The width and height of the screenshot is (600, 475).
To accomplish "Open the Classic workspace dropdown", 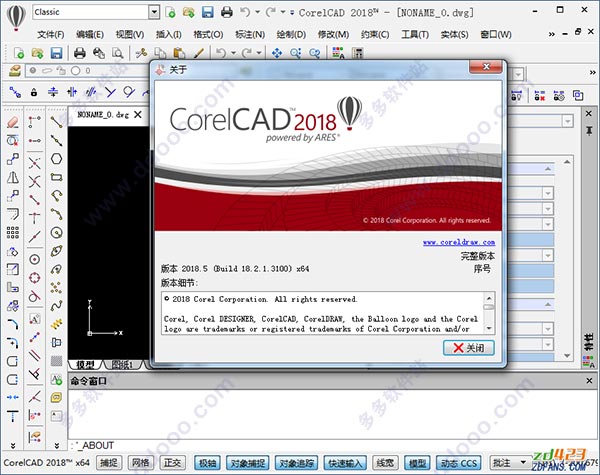I will point(154,12).
